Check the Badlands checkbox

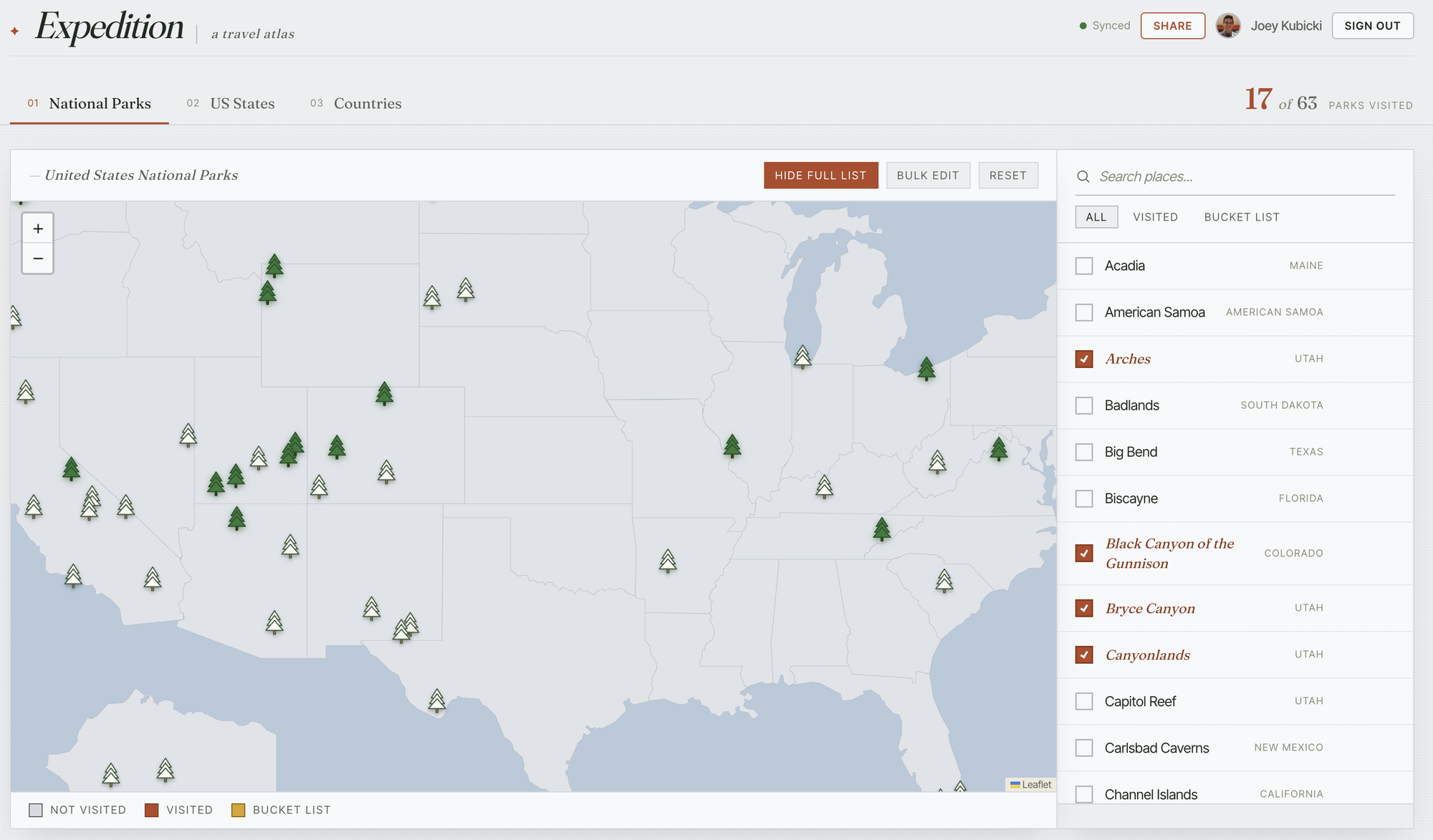coord(1084,405)
